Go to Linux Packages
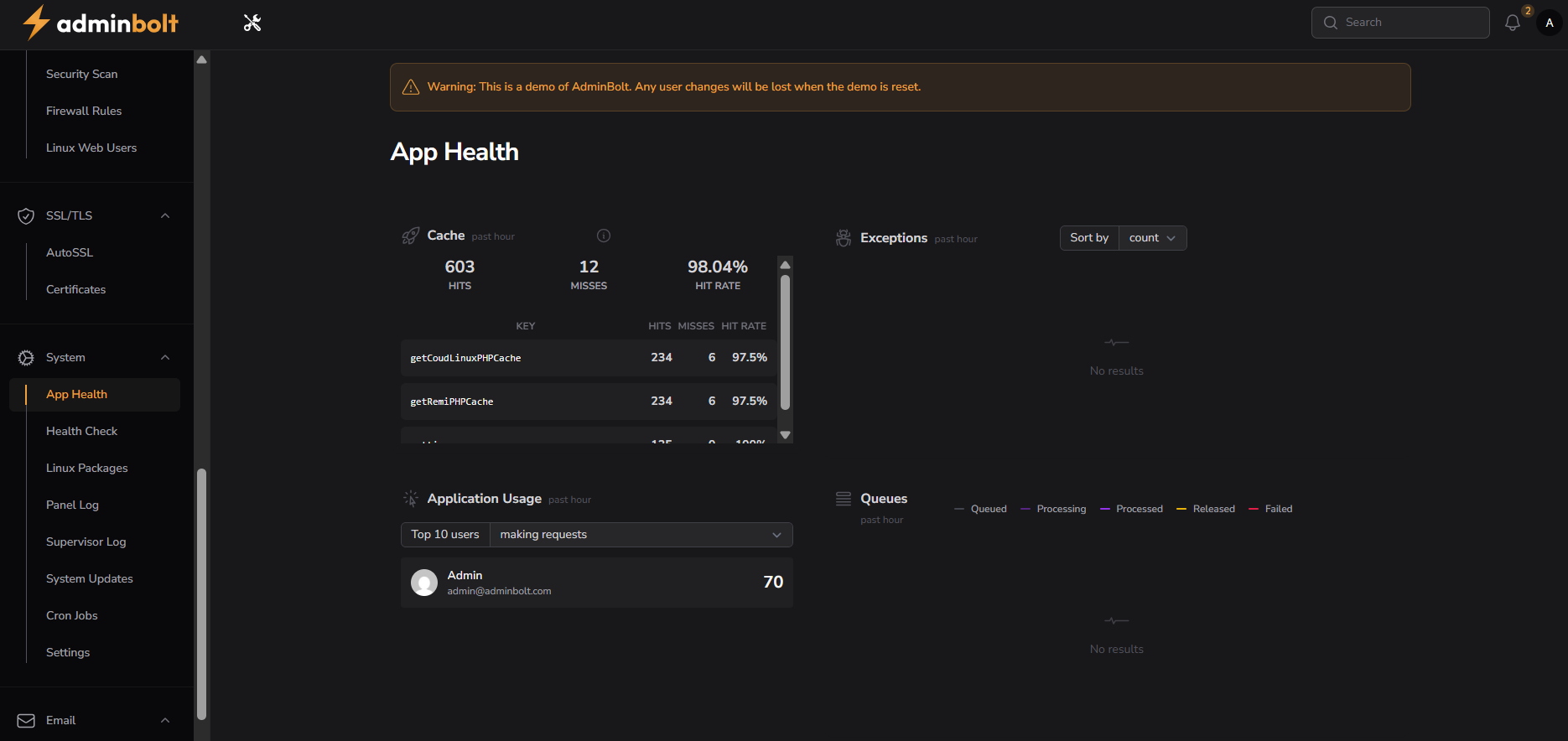 click(86, 468)
